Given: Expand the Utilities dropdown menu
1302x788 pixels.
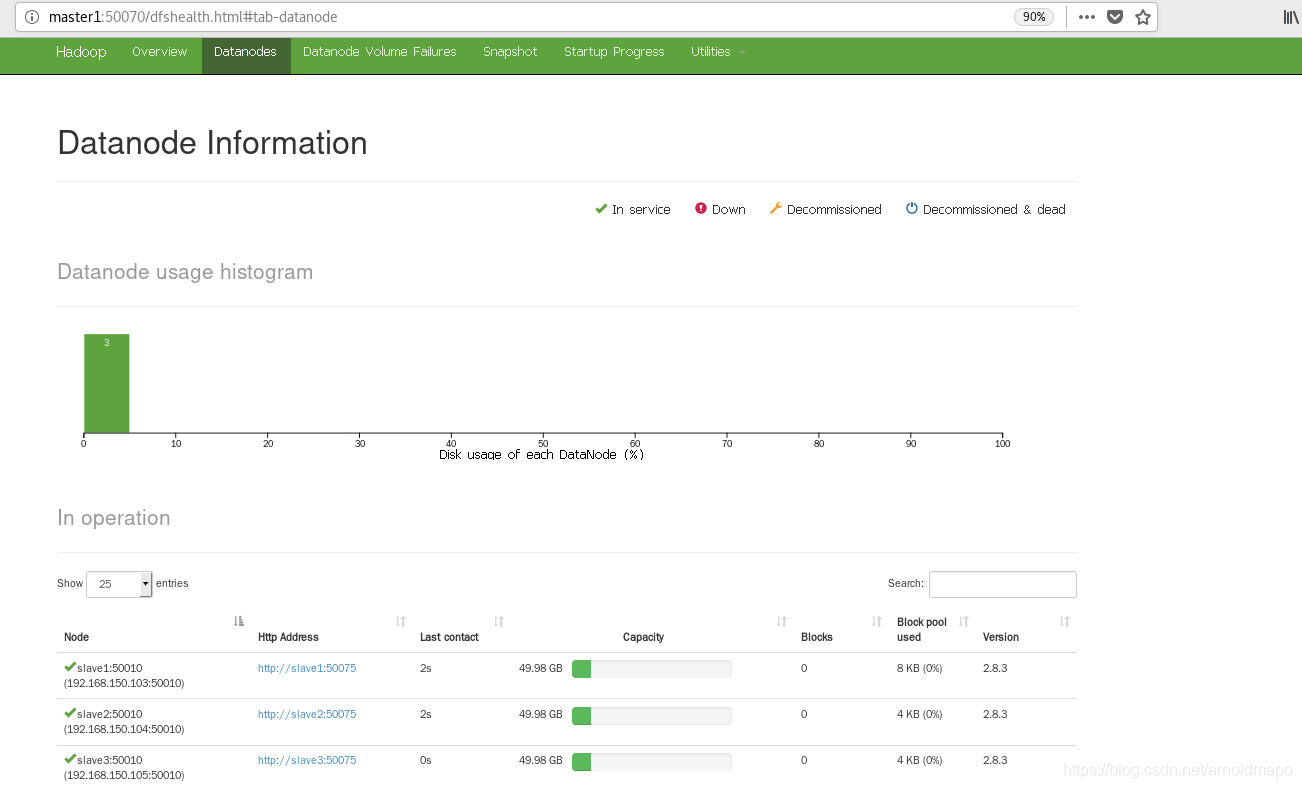Looking at the screenshot, I should (717, 52).
